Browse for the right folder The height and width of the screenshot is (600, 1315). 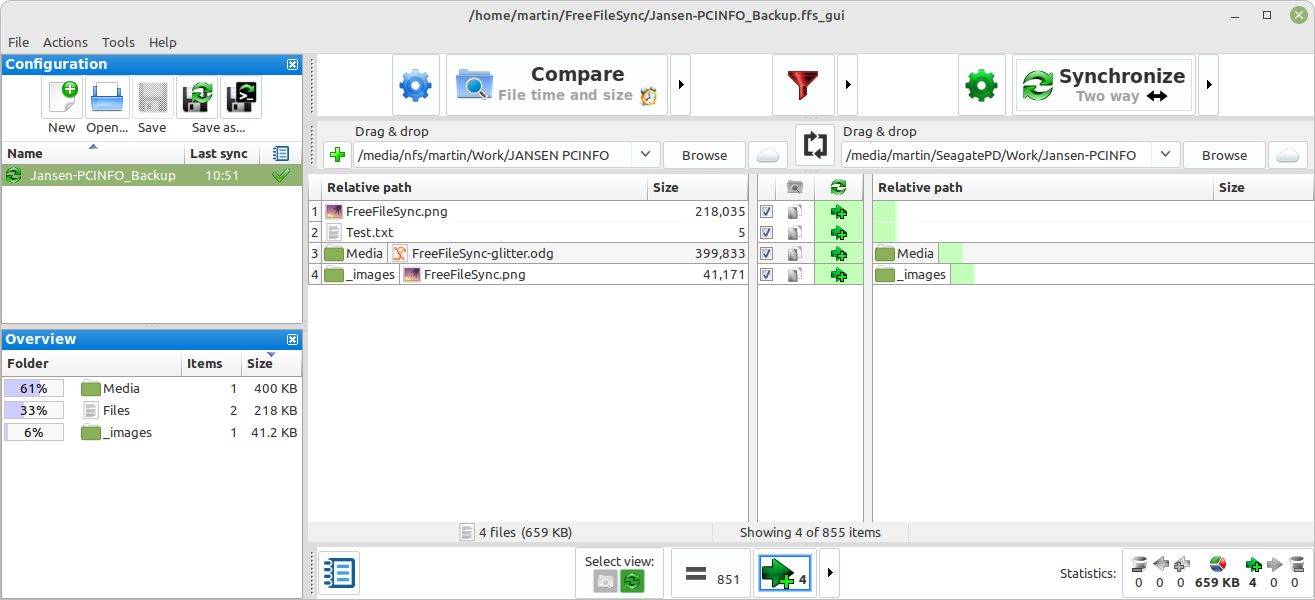1224,155
